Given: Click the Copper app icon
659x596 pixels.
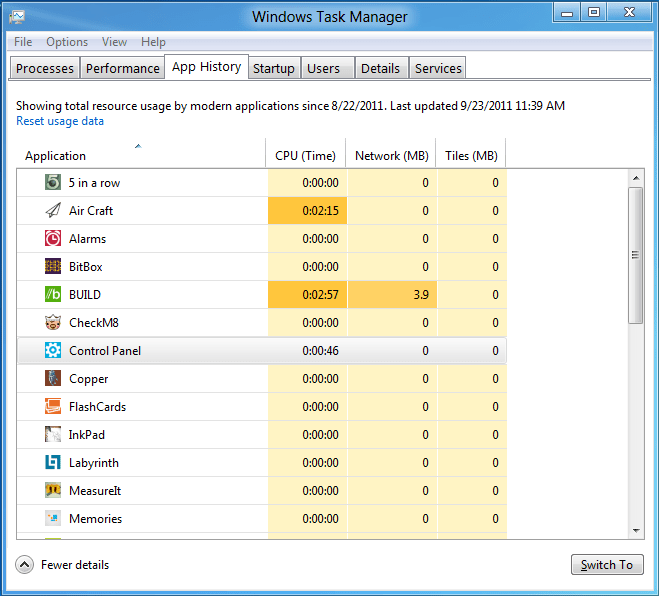Looking at the screenshot, I should point(53,378).
